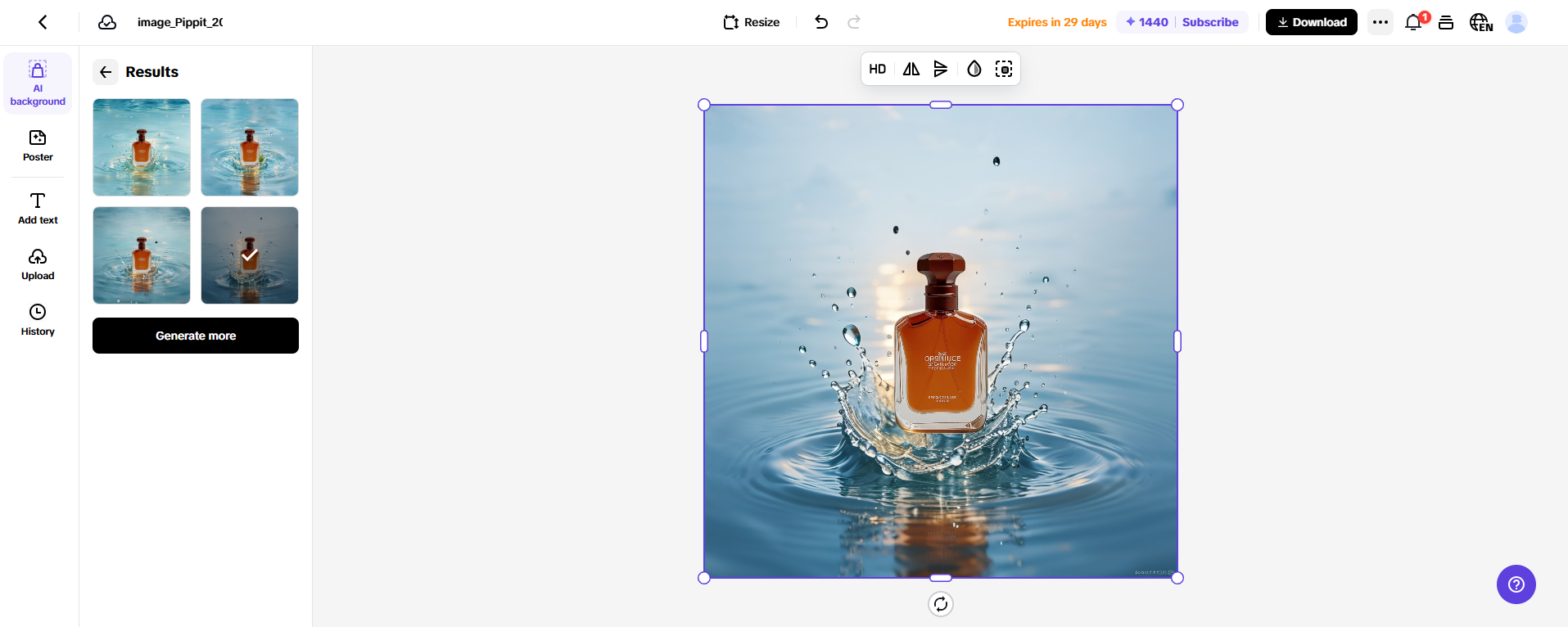
Task: Select the bottom-left result thumbnail
Action: [x=142, y=255]
